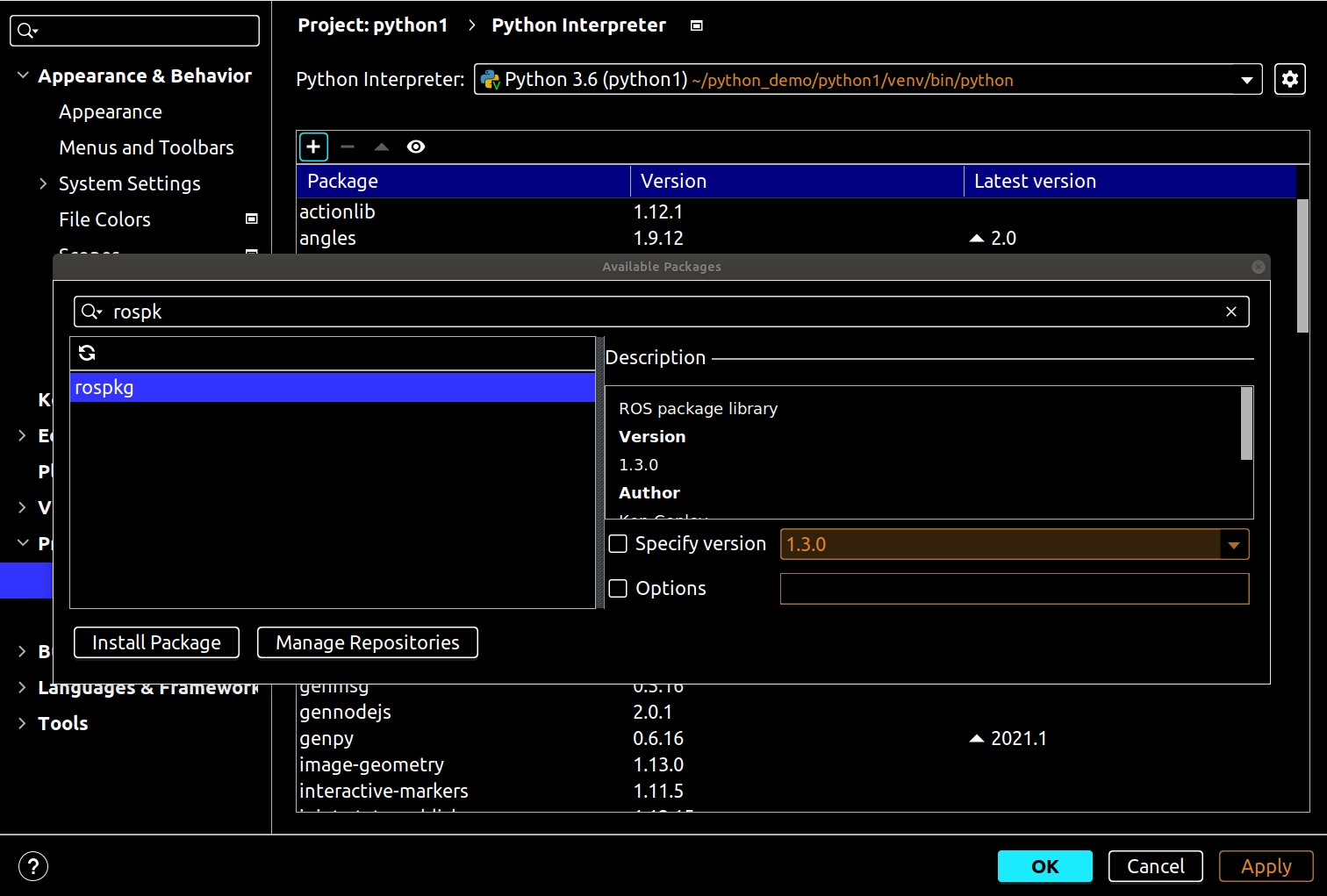Collapse the Appearance & Behavior section
1327x896 pixels.
23,75
